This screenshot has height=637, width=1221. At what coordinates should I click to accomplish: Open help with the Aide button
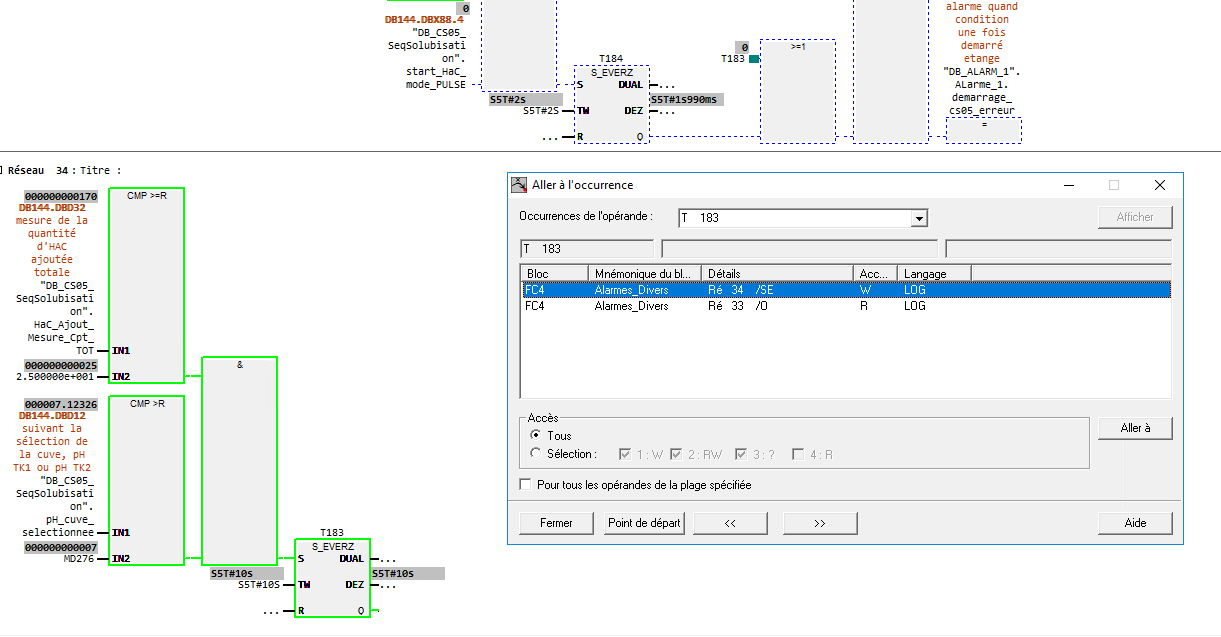point(1134,523)
